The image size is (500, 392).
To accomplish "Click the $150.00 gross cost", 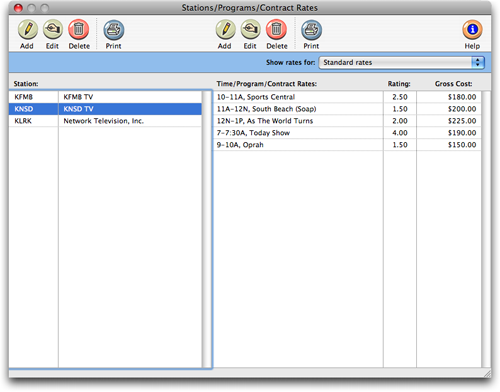I will pyautogui.click(x=462, y=145).
